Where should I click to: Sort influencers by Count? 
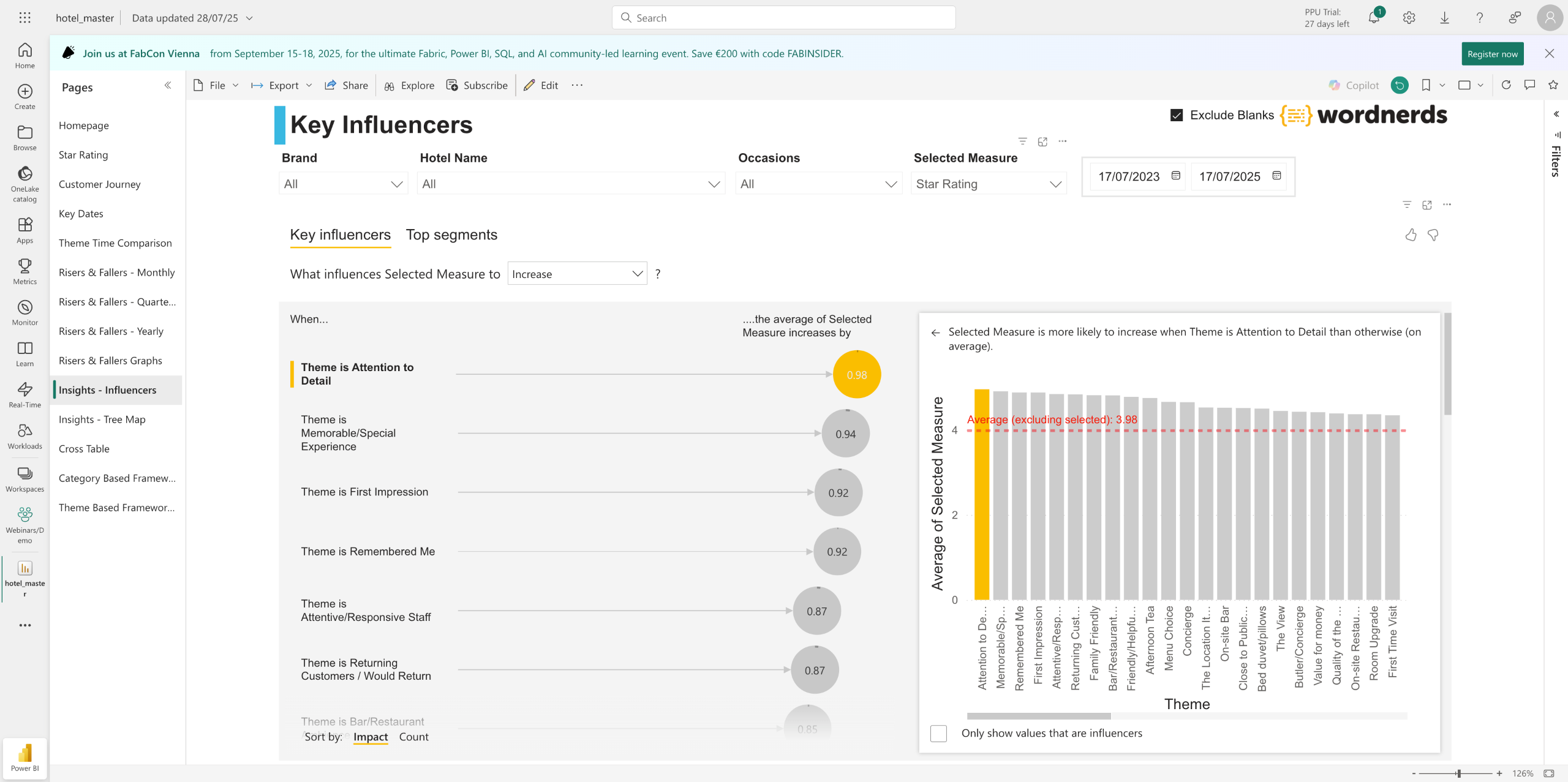413,737
